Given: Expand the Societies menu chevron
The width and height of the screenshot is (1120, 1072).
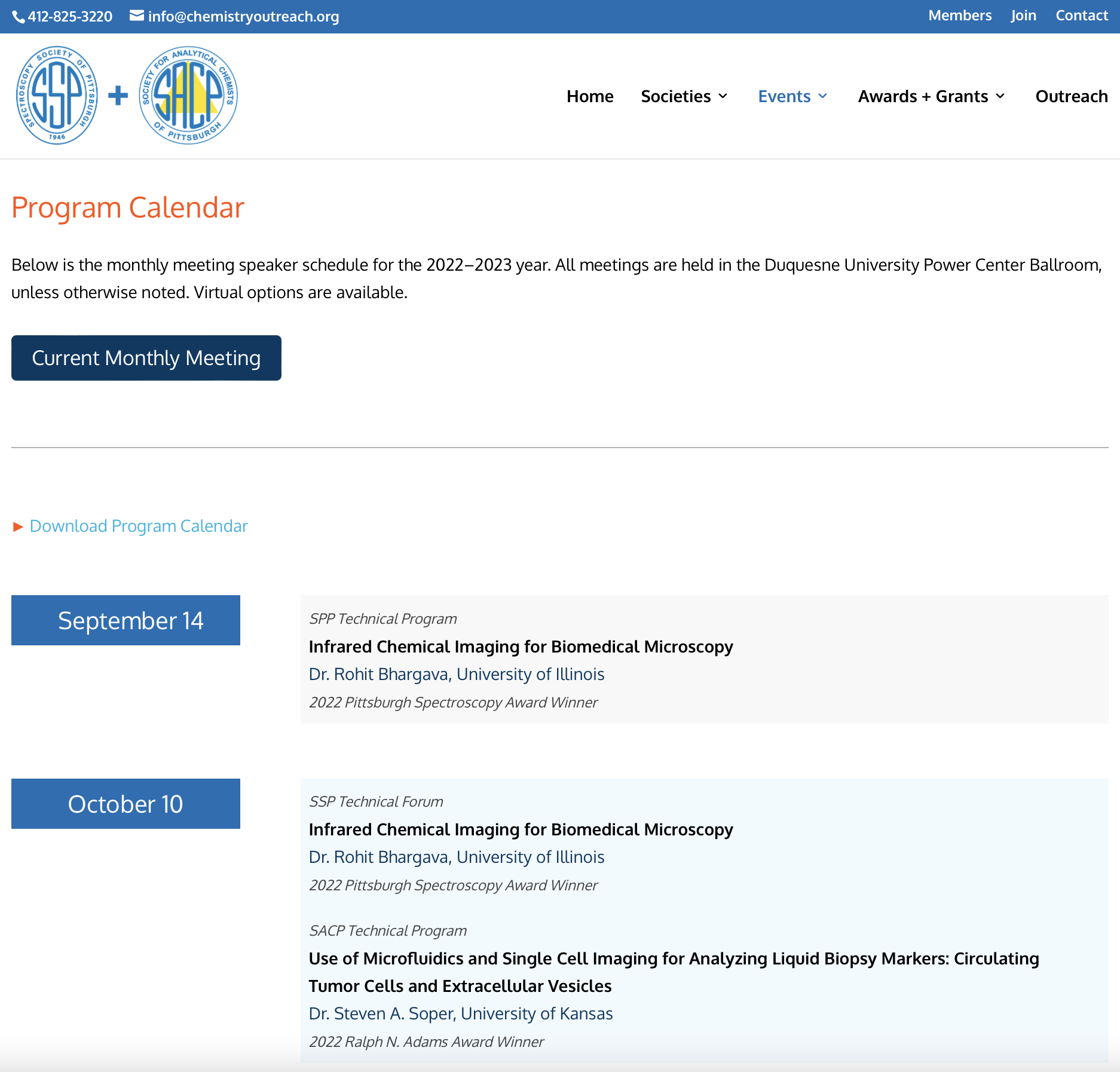Looking at the screenshot, I should (x=723, y=96).
